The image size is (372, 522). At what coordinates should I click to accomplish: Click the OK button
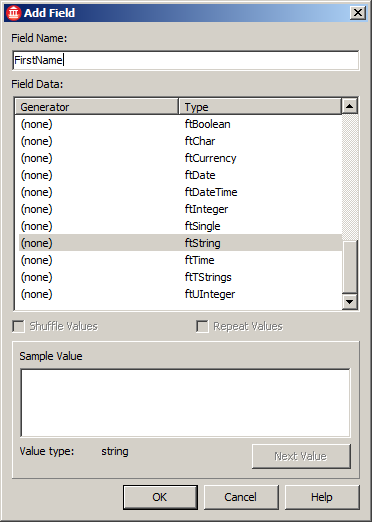point(160,497)
